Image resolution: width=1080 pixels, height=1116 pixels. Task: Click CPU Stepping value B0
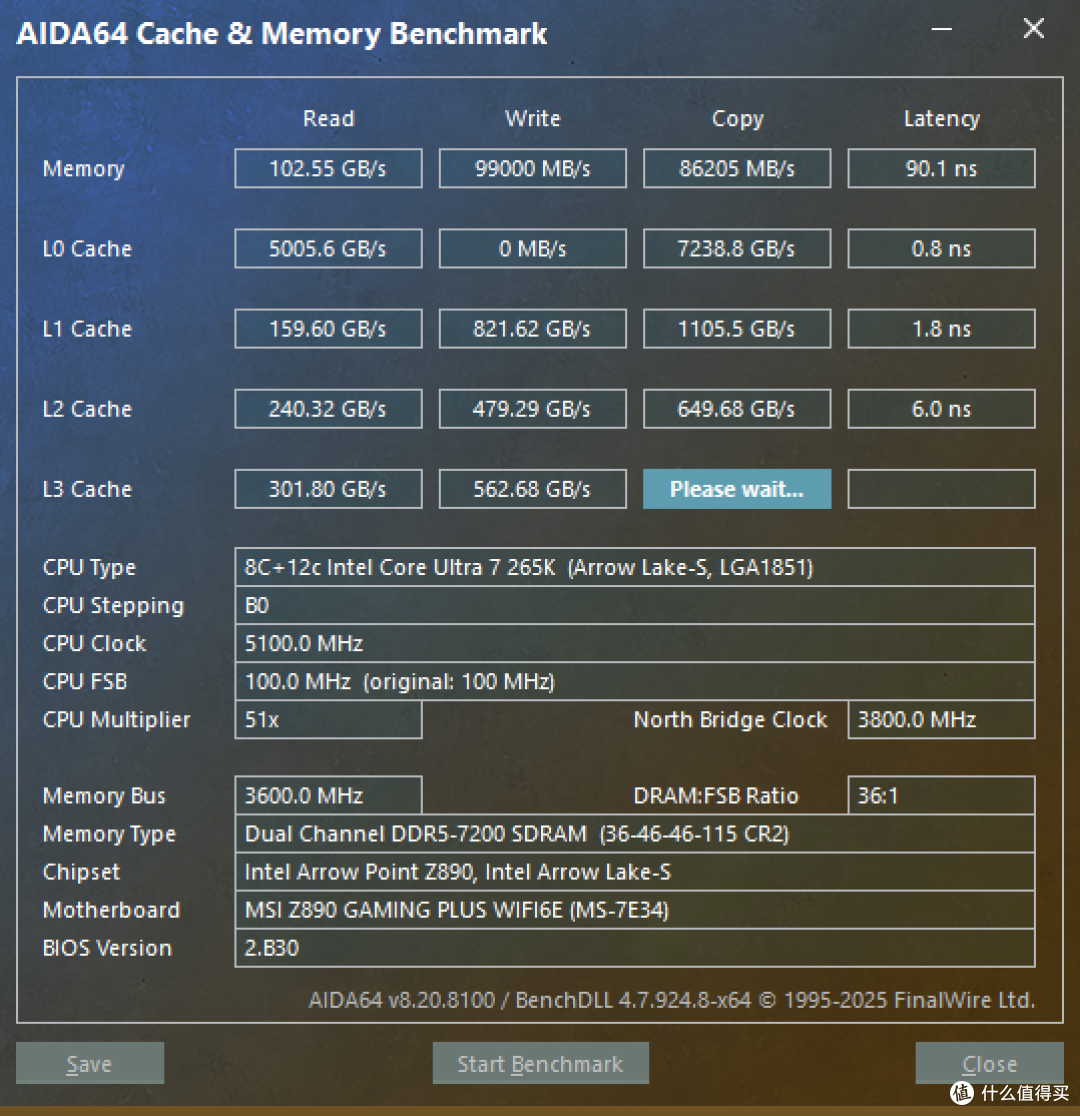point(635,606)
